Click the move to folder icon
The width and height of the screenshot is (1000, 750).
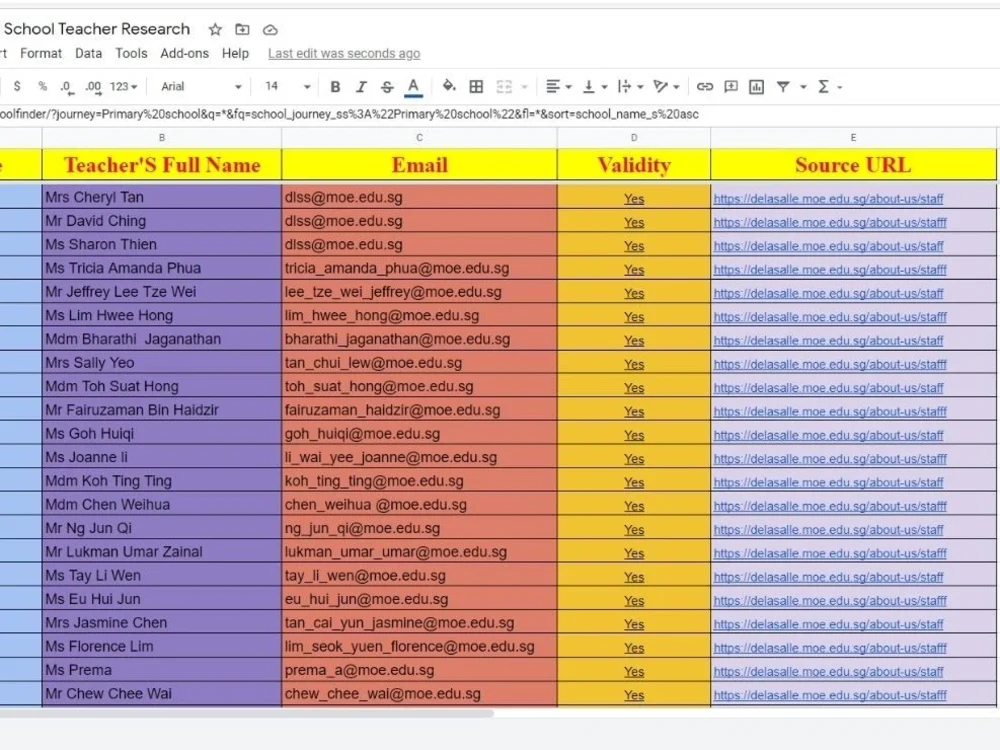pos(242,29)
